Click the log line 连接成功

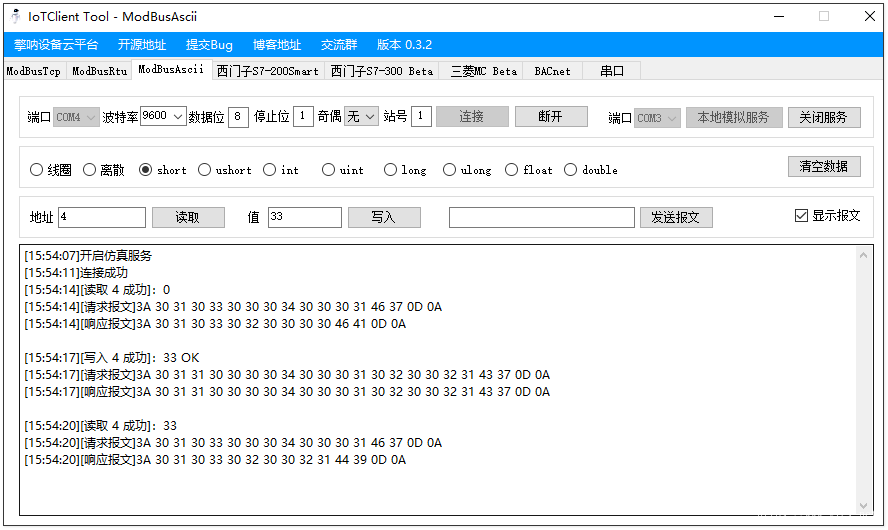76,273
